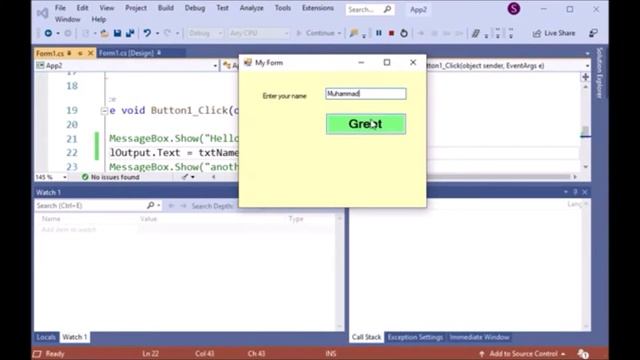Open the File menu
Image resolution: width=640 pixels, height=360 pixels.
(x=60, y=8)
